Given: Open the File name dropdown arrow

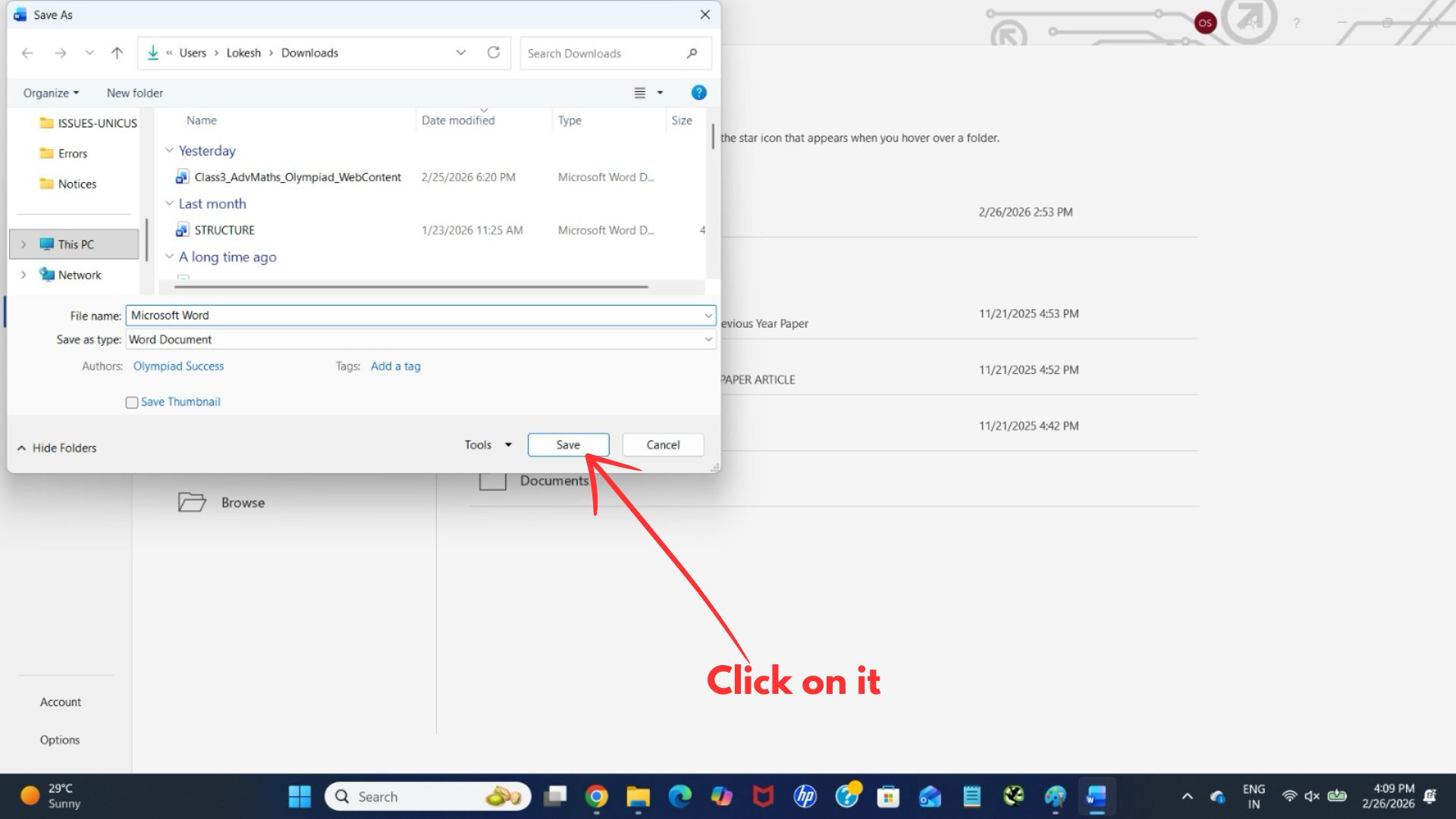Looking at the screenshot, I should 708,315.
